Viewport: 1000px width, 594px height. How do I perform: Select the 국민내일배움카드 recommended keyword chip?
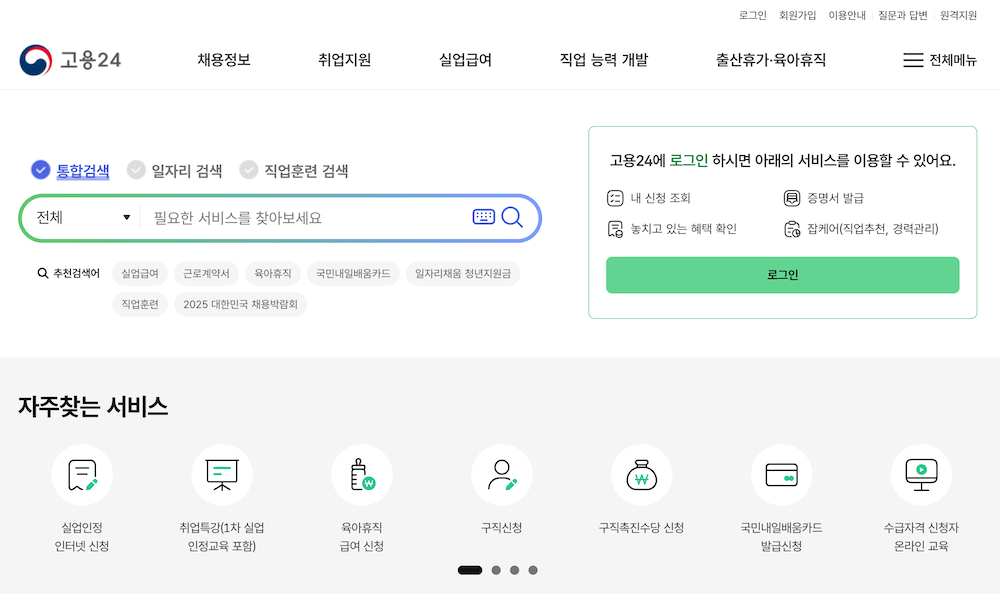[353, 274]
